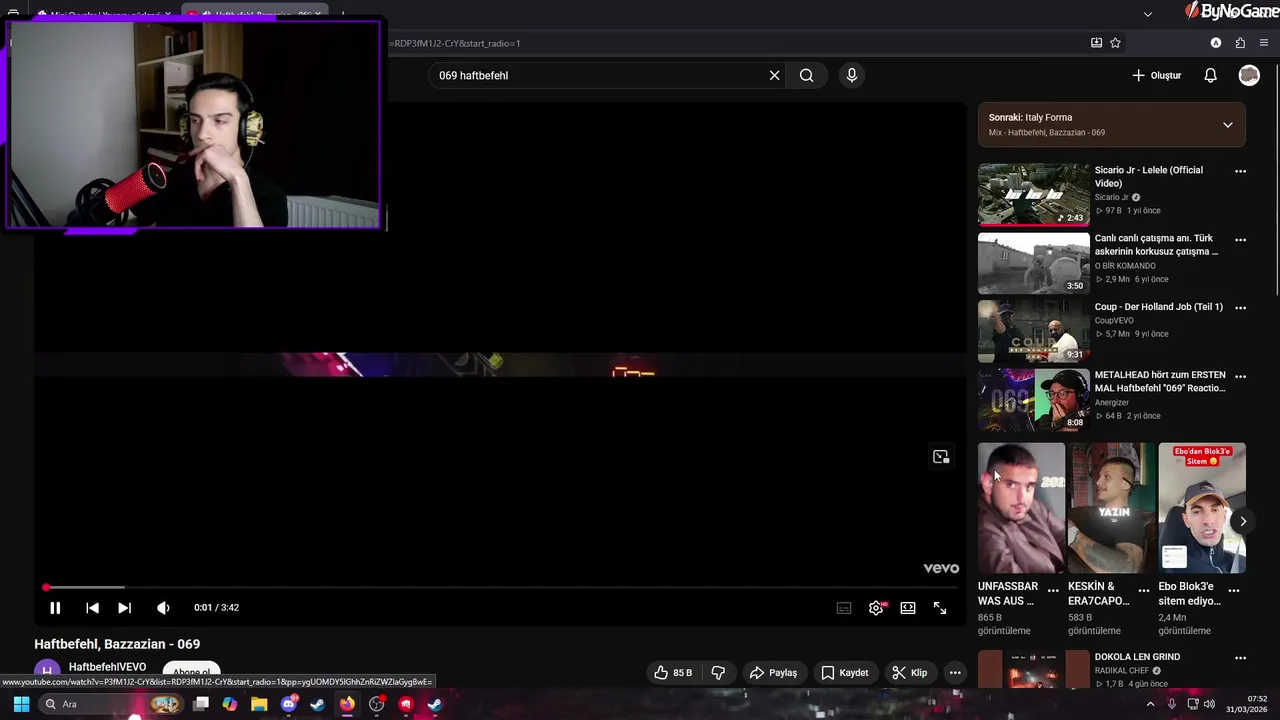Toggle theater mode view
The width and height of the screenshot is (1280, 720).
coord(908,608)
